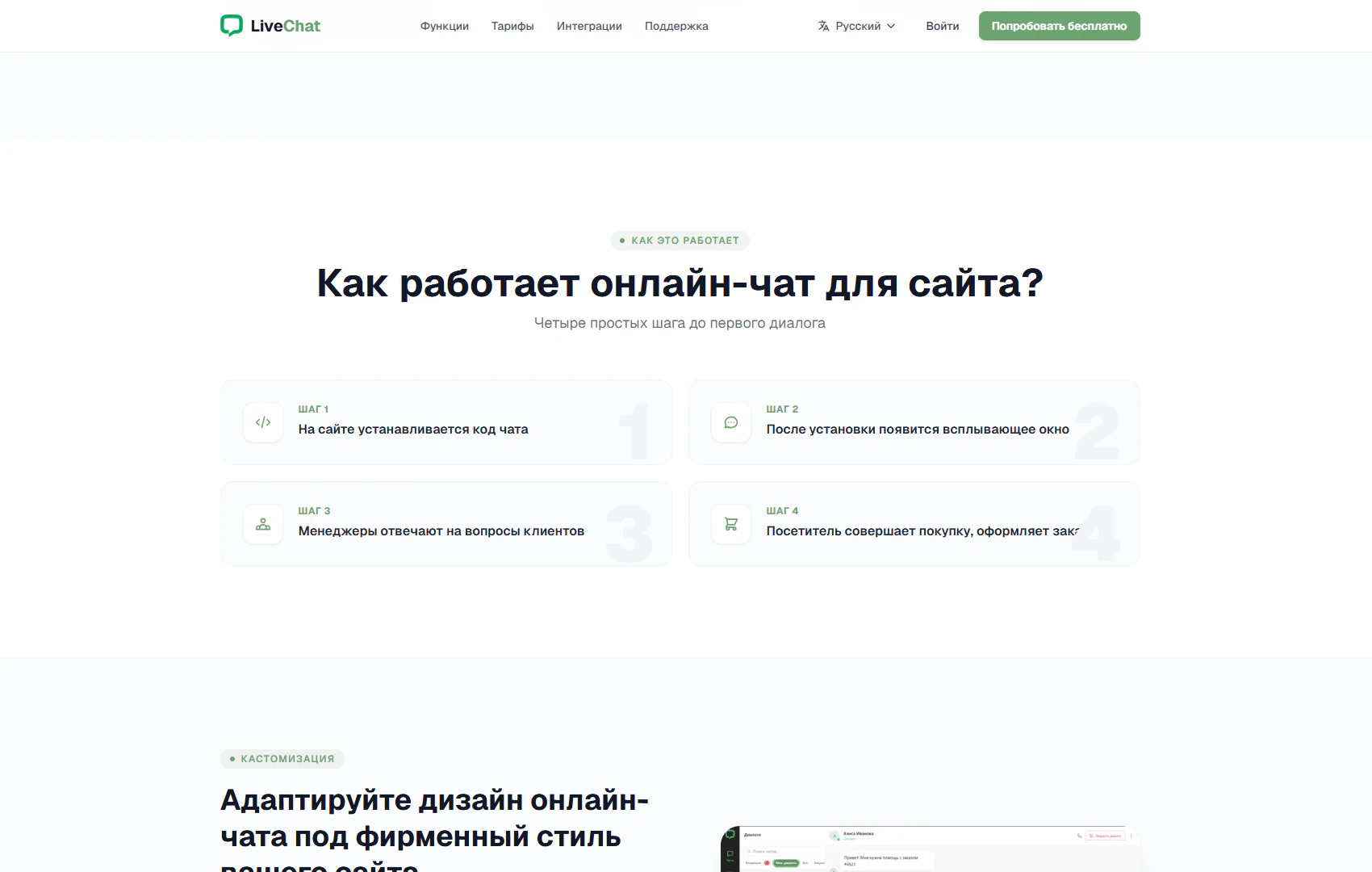
Task: Click the shopping cart icon in Шаг 4
Action: [x=731, y=524]
